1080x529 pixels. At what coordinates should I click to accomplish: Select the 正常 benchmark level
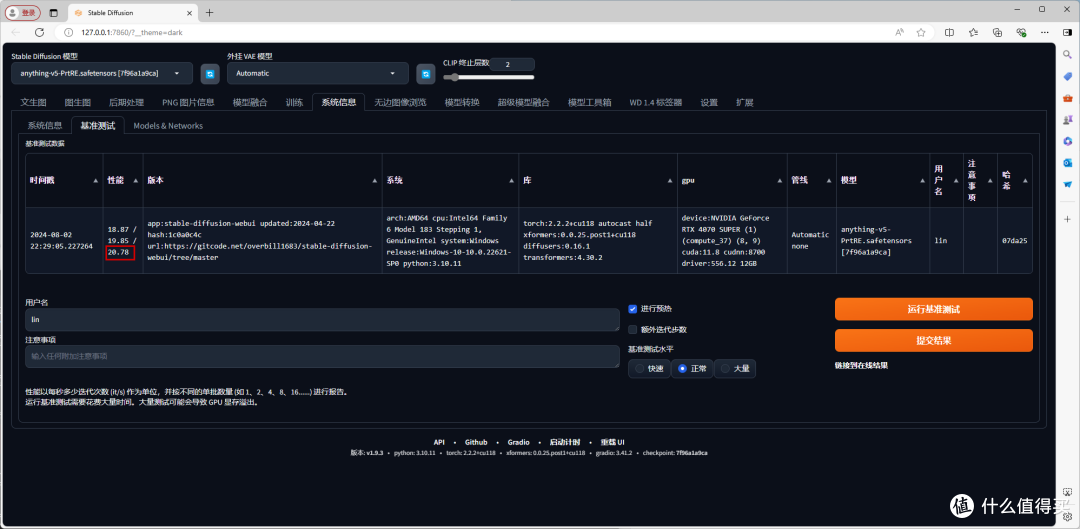tap(692, 369)
